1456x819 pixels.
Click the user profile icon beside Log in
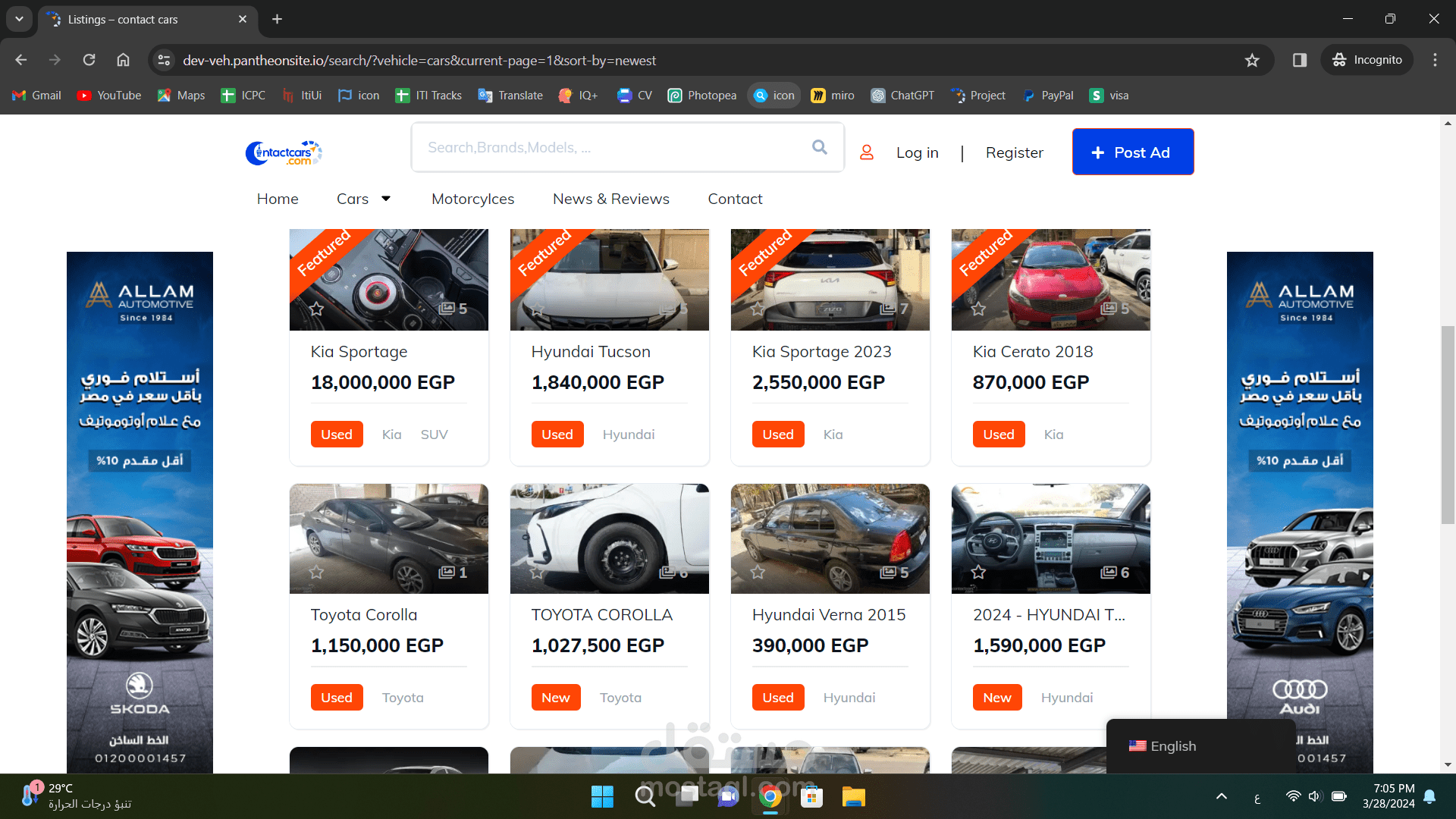point(867,153)
